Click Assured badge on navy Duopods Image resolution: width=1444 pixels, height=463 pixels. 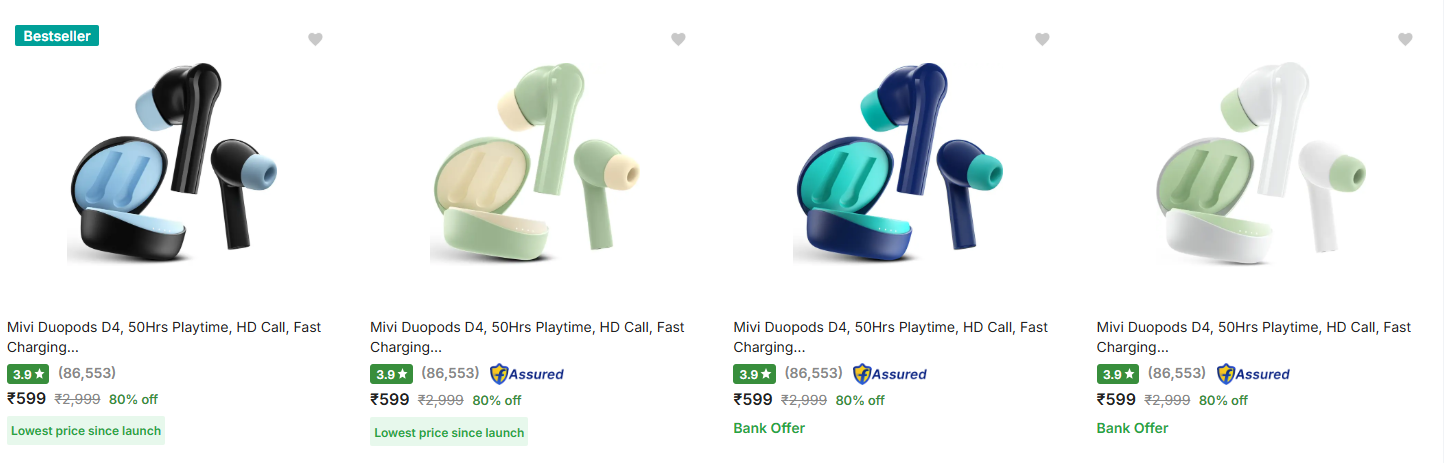tap(890, 374)
